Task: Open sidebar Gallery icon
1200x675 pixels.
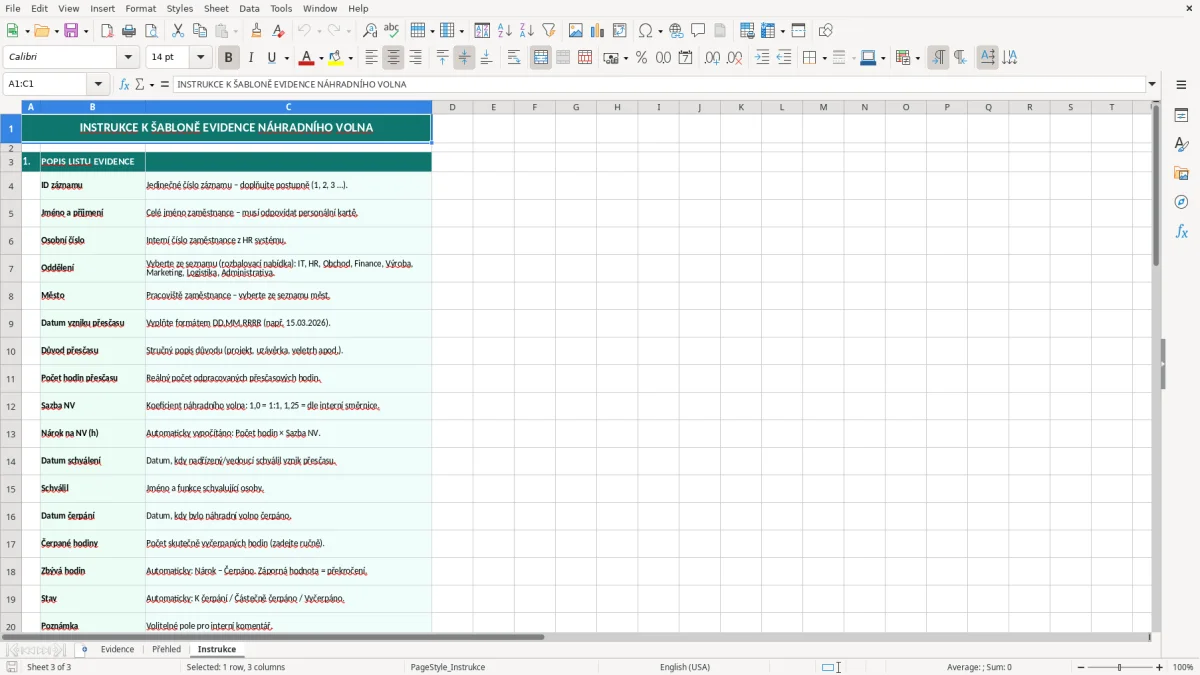Action: [x=1181, y=173]
